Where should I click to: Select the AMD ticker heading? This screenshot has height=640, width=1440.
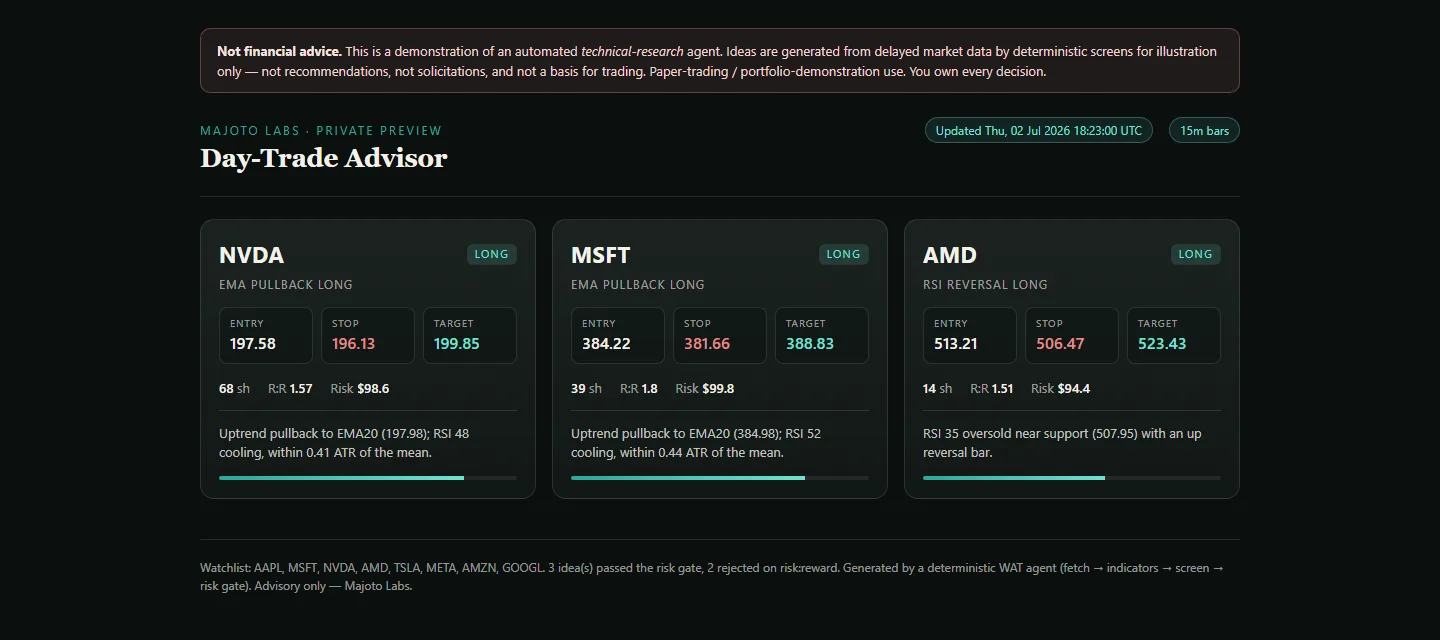[949, 255]
